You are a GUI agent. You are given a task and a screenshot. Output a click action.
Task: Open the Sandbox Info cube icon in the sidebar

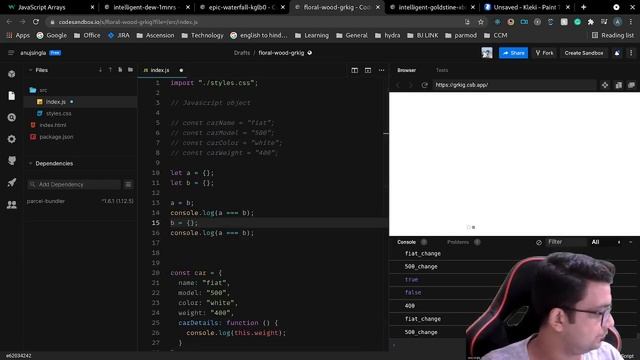pos(11,74)
